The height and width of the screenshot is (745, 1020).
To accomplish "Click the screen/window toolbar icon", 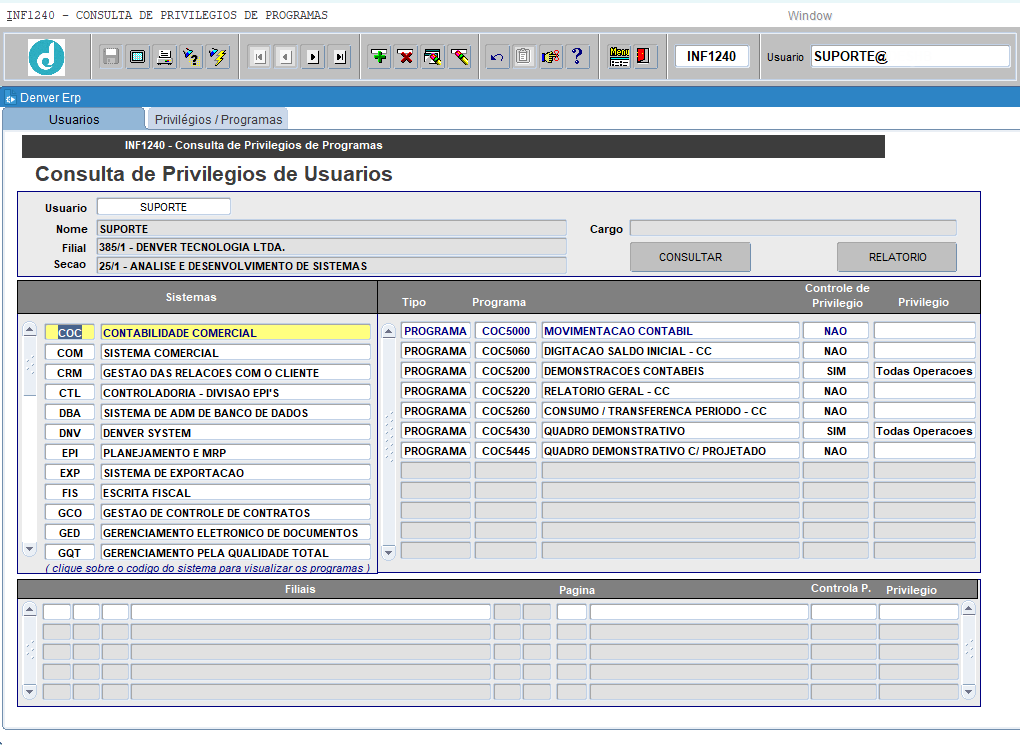I will 137,57.
